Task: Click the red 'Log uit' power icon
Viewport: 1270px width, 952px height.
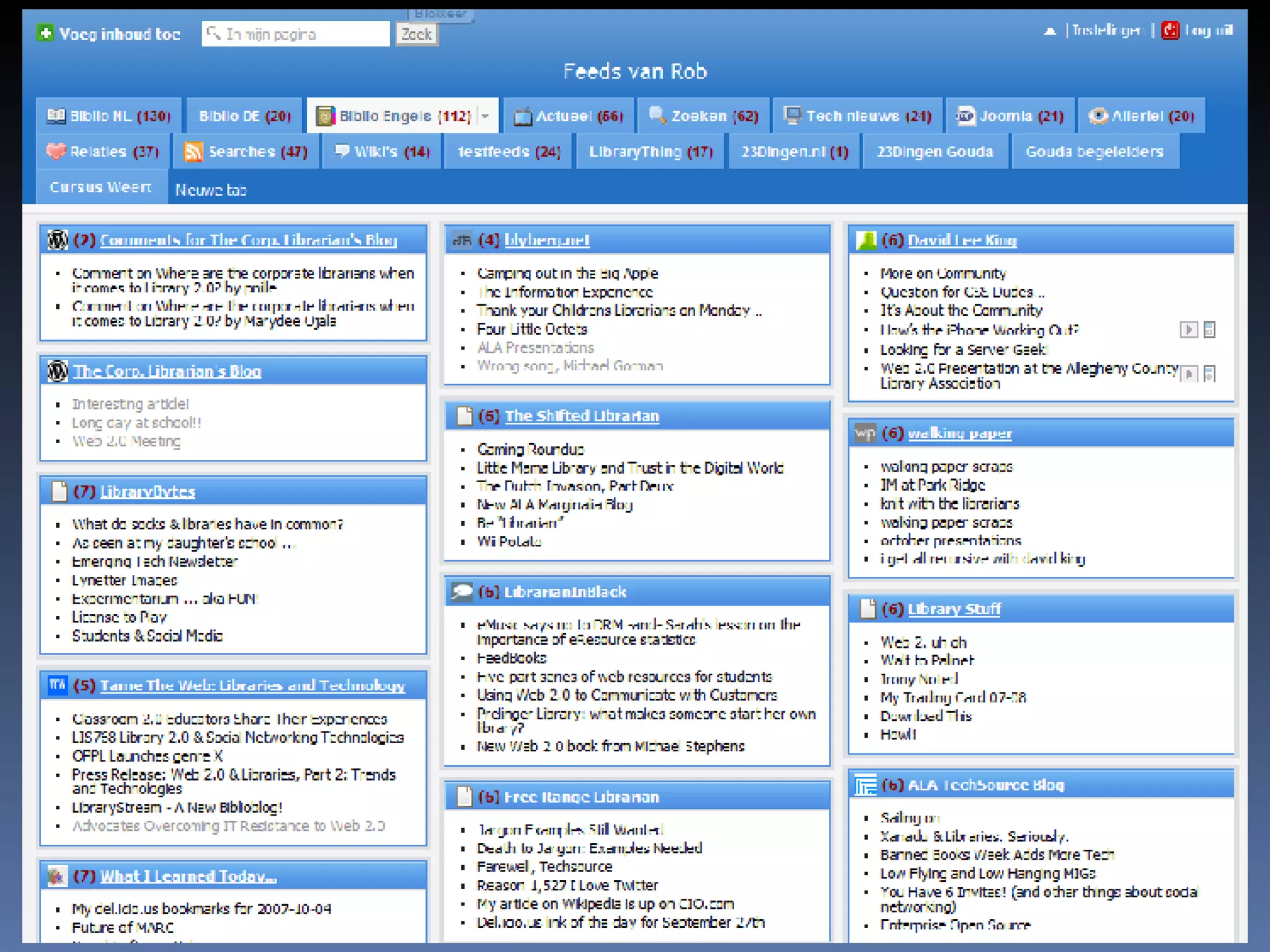Action: [1170, 30]
